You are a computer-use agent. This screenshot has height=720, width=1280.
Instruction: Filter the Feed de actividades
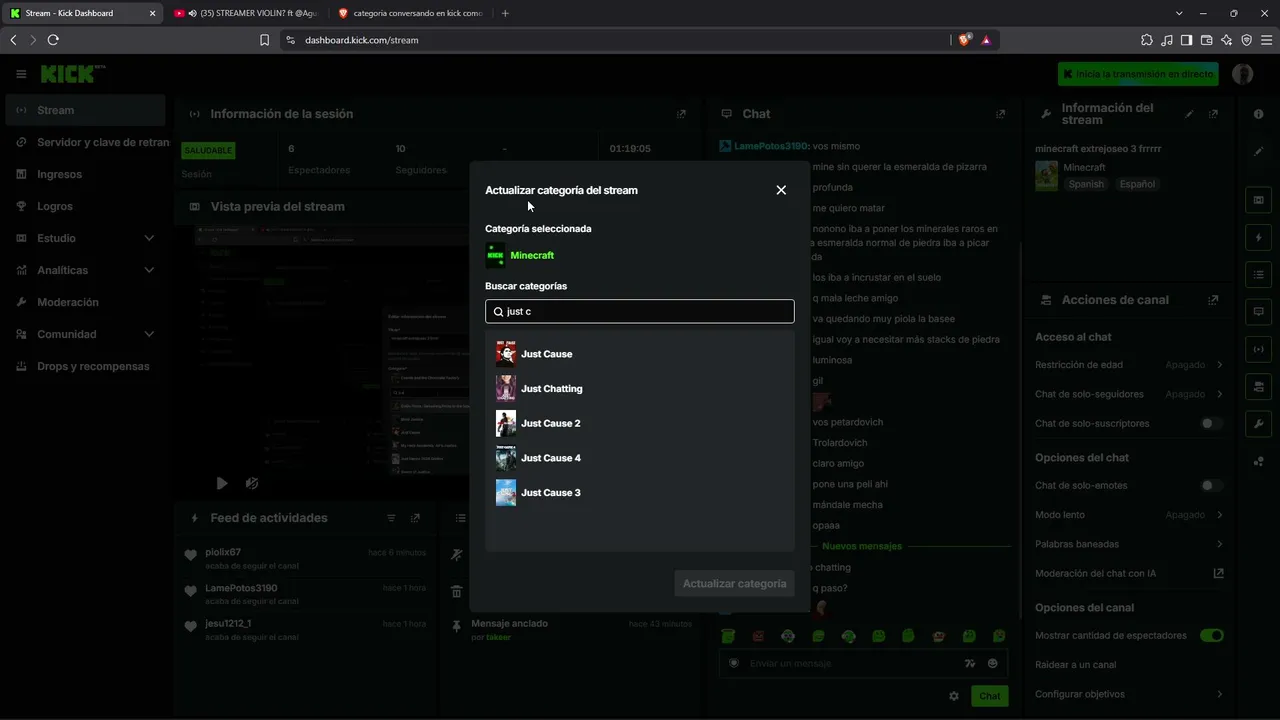(x=391, y=518)
